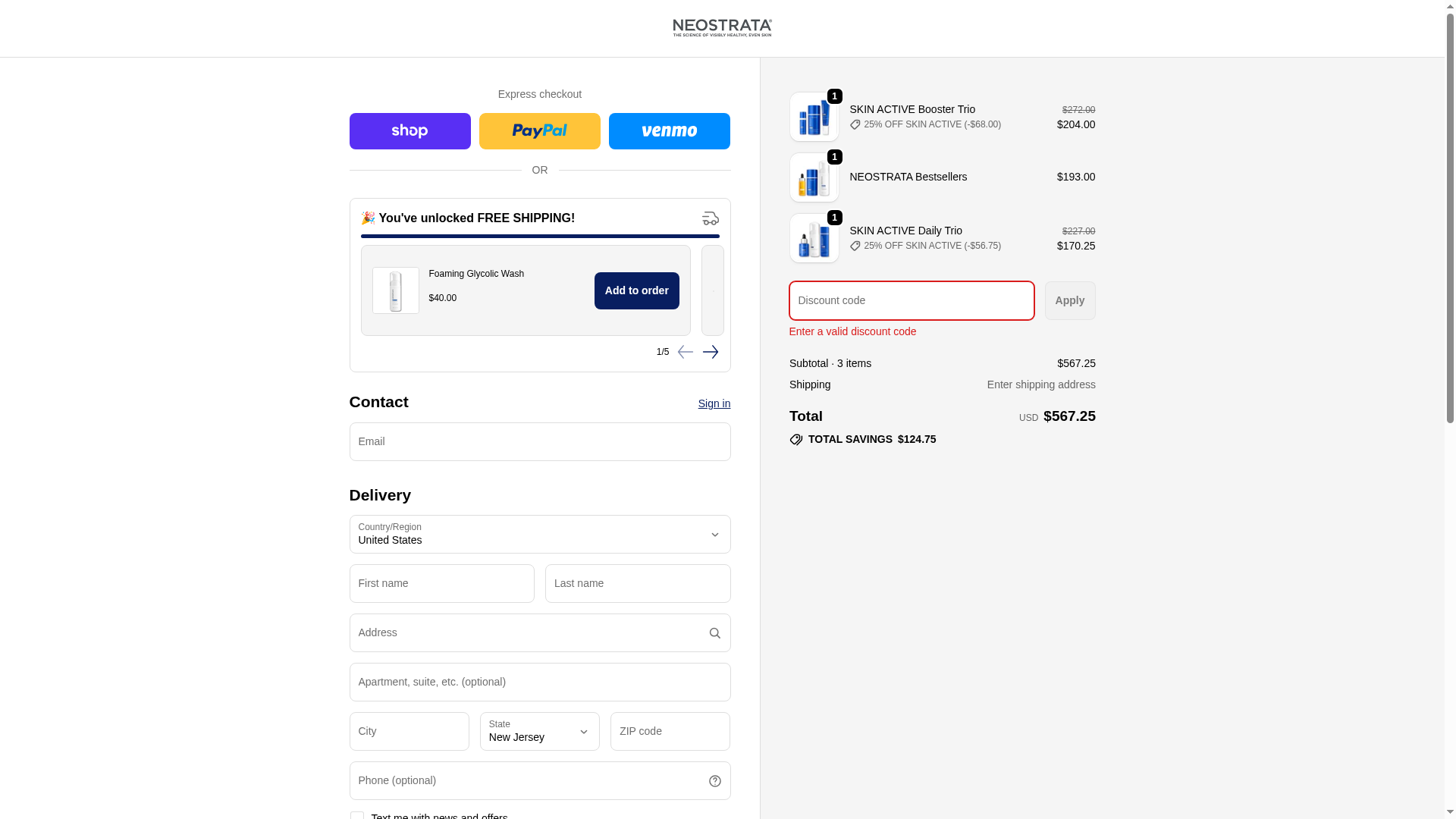Click the Discount code field

pyautogui.click(x=911, y=301)
